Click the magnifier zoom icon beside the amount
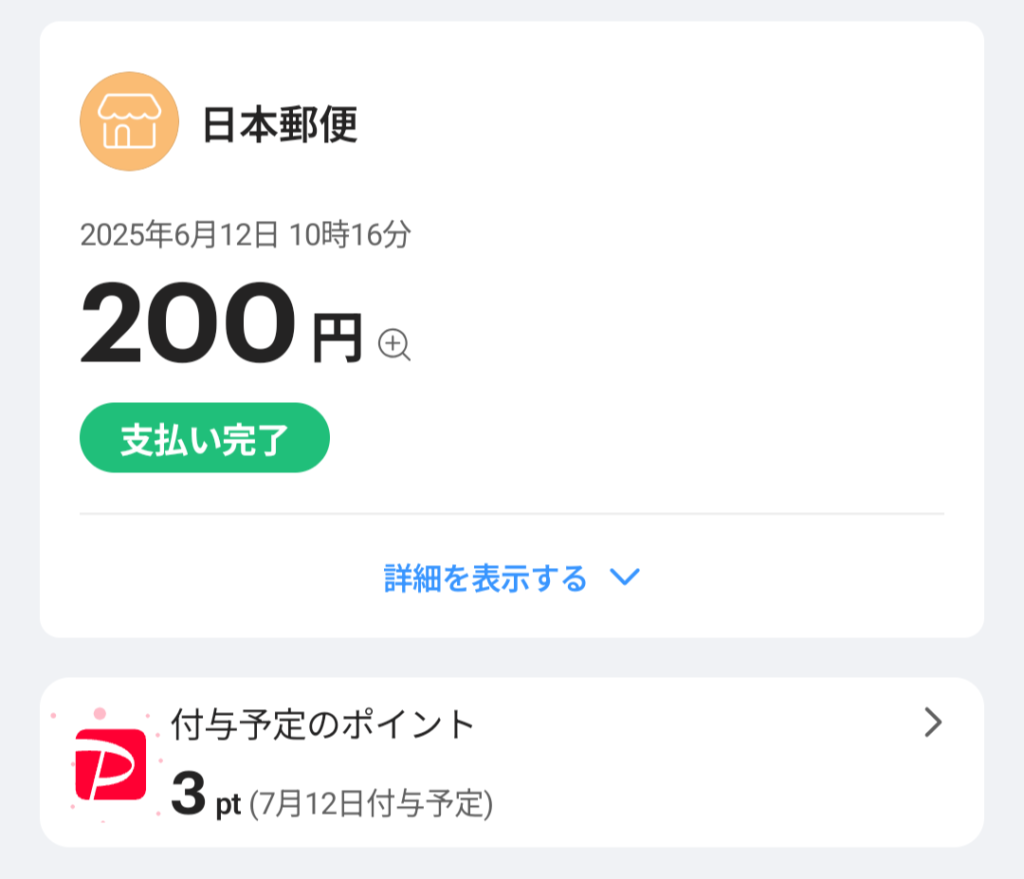The image size is (1024, 879). pyautogui.click(x=394, y=345)
